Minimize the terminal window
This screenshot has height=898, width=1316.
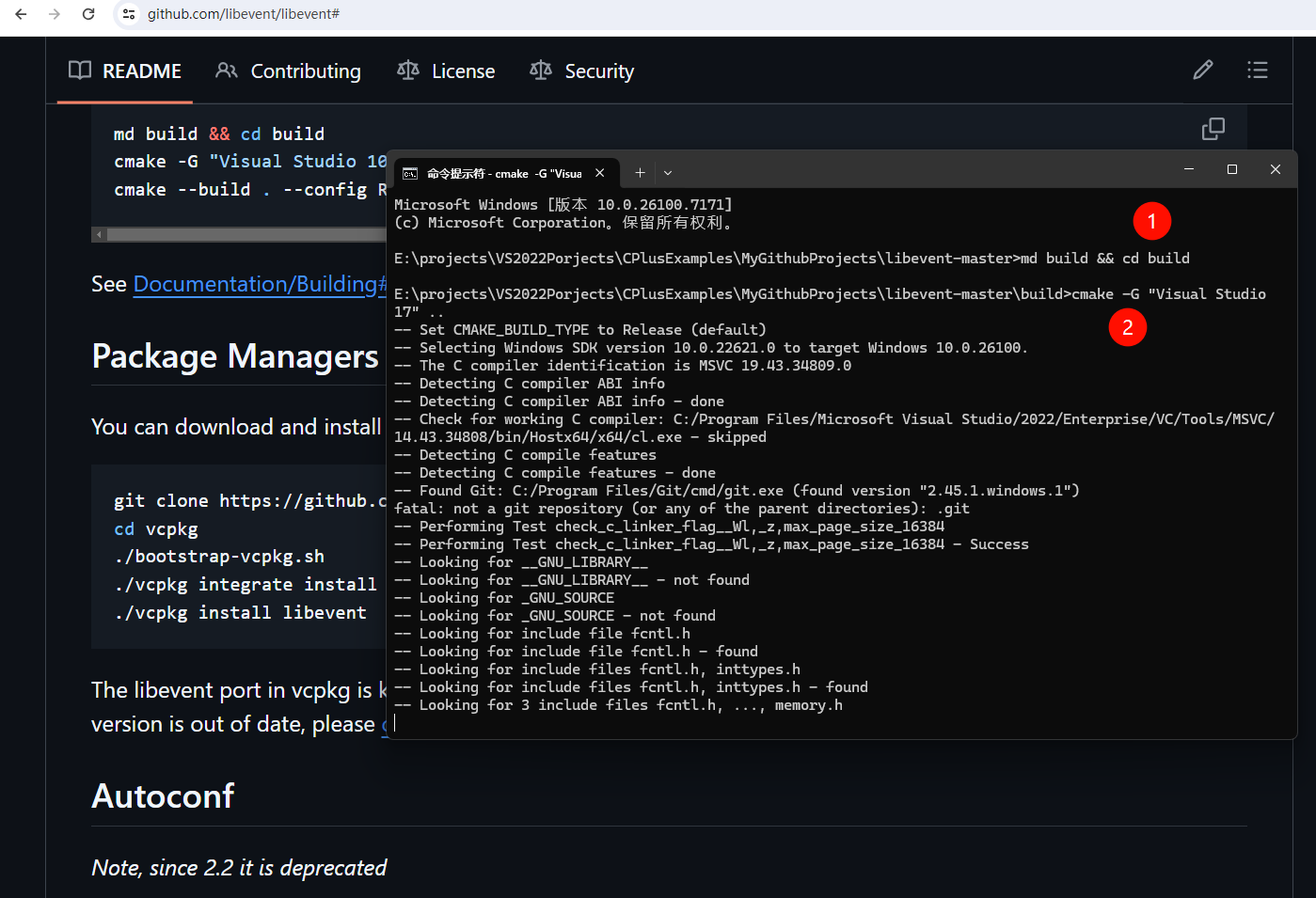coord(1189,169)
